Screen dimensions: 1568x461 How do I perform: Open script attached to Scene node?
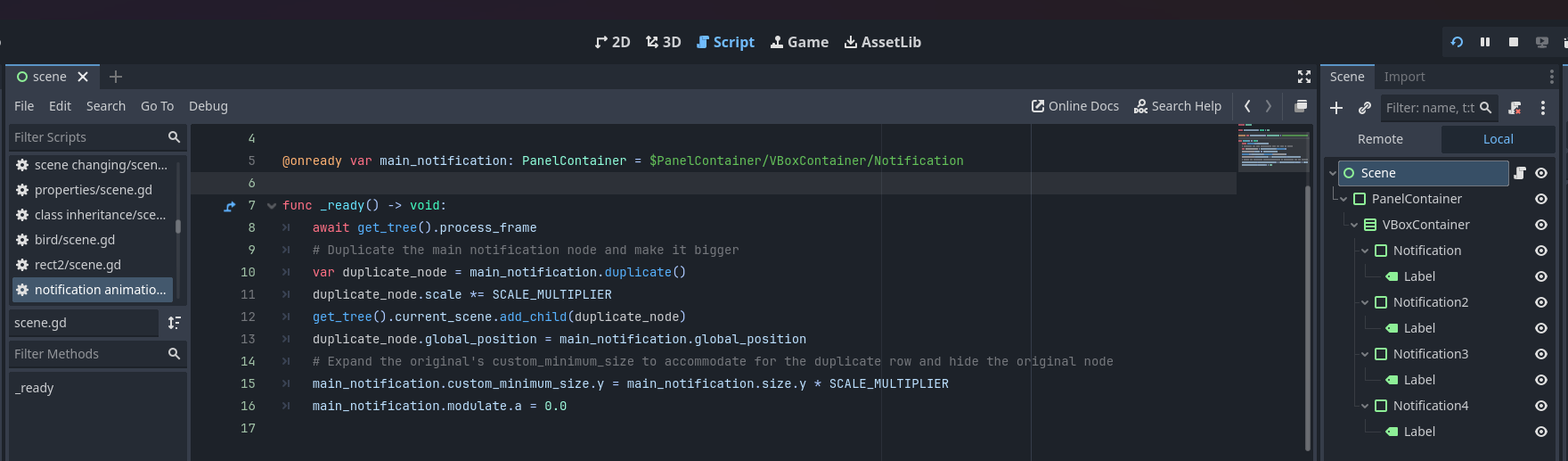(1520, 173)
